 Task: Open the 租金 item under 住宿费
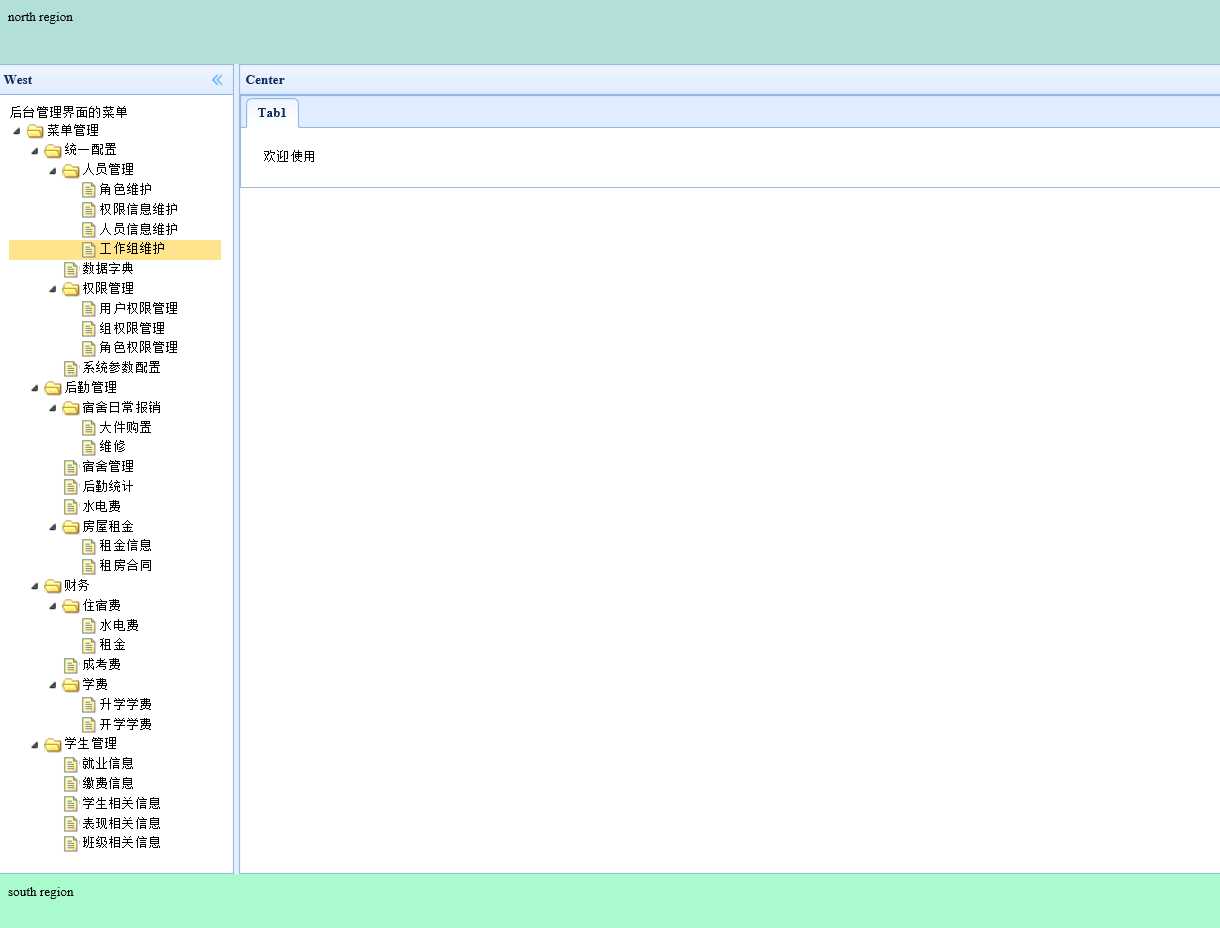tap(112, 645)
